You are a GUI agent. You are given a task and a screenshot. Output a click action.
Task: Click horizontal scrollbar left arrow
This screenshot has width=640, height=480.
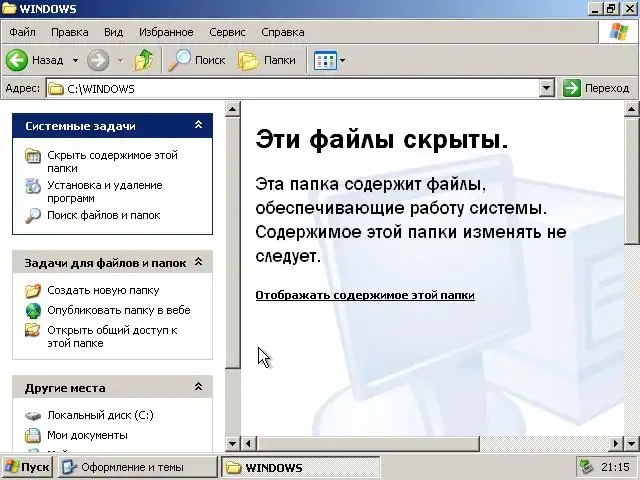pyautogui.click(x=249, y=443)
